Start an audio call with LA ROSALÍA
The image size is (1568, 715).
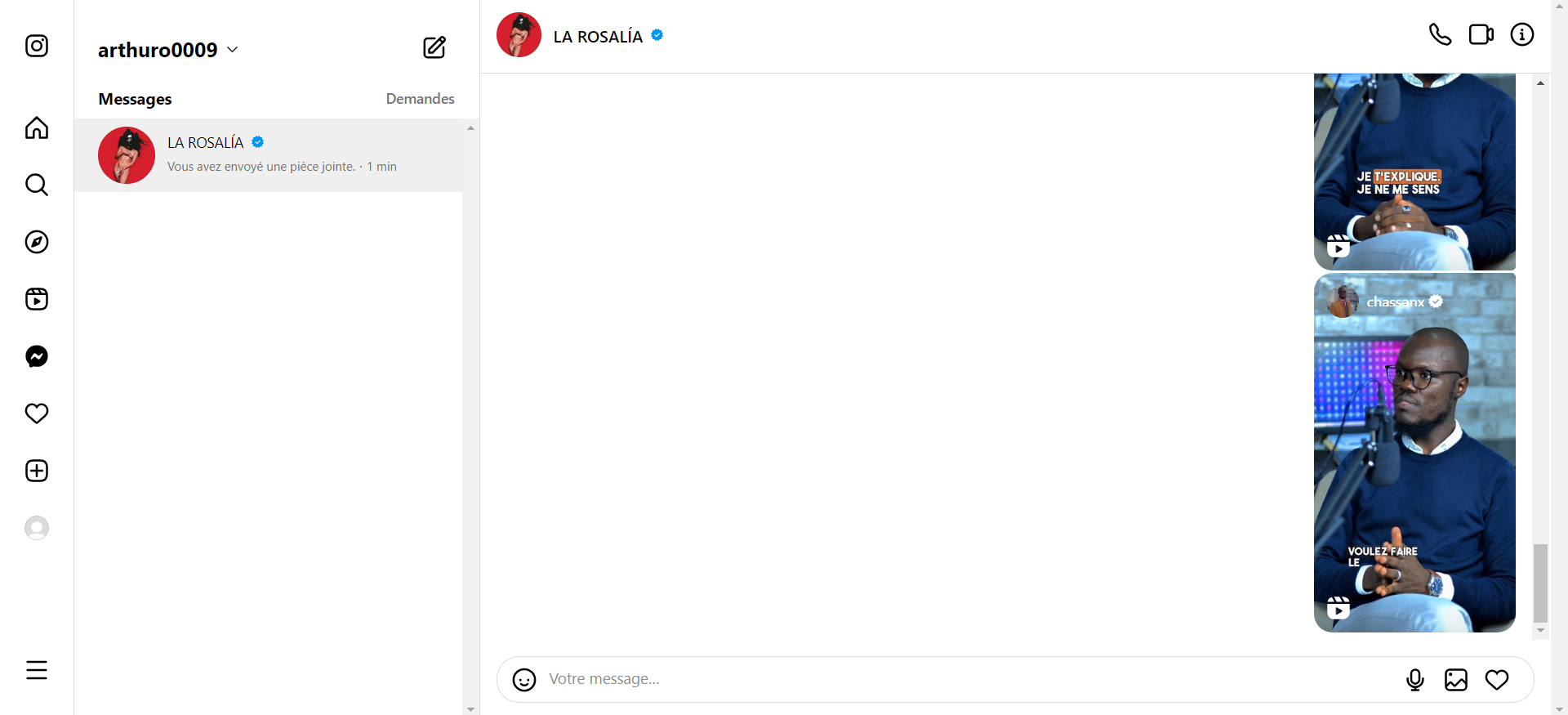1440,35
